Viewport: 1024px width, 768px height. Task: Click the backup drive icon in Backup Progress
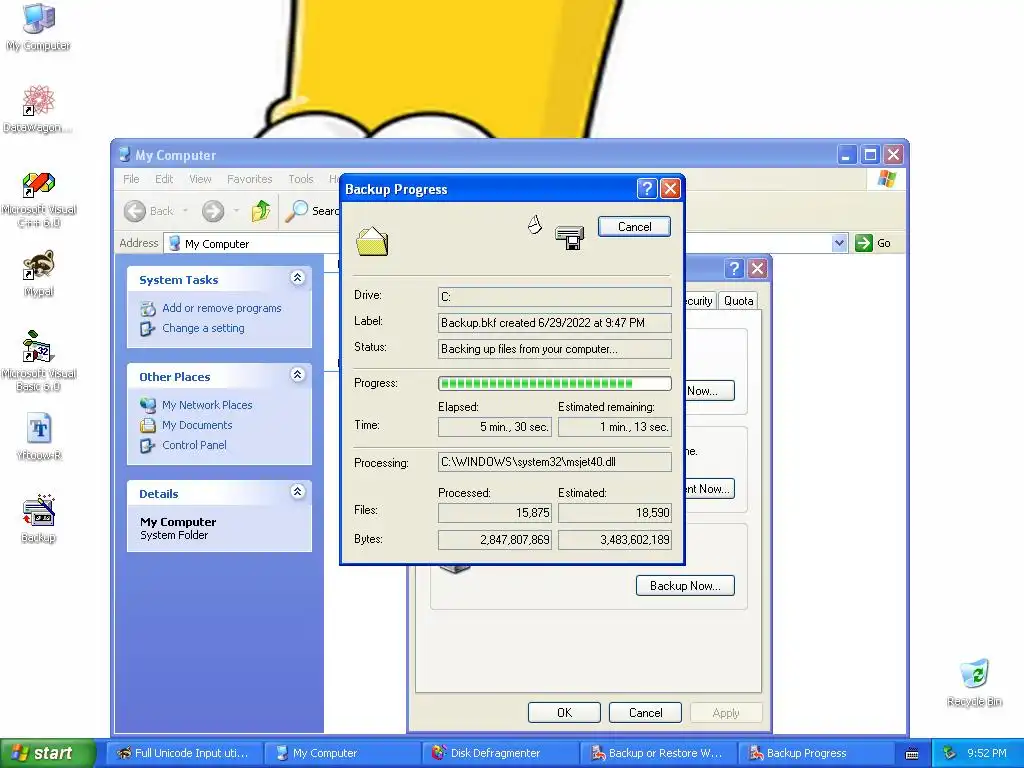pos(569,238)
